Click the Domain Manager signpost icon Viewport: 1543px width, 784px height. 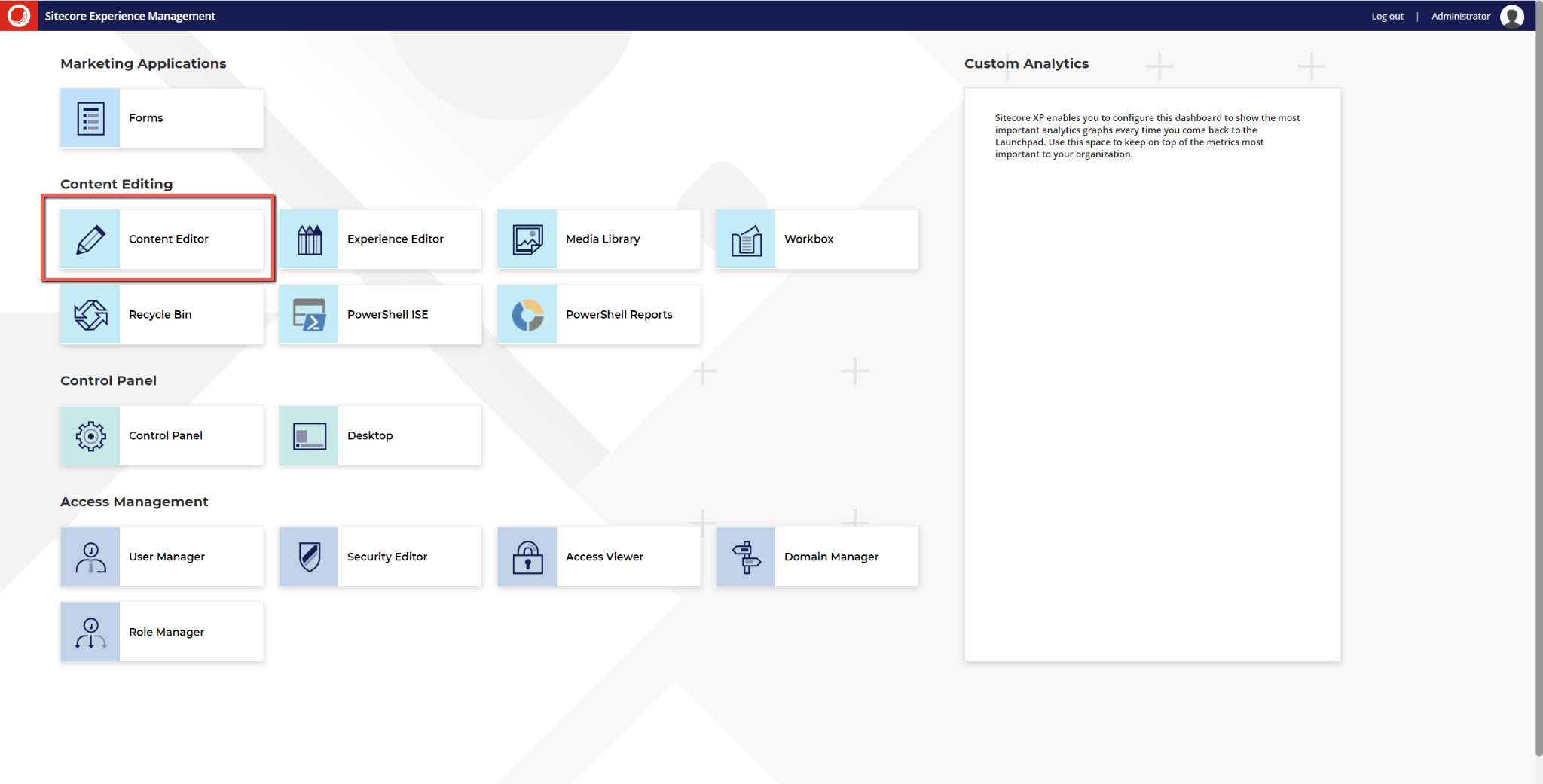(746, 557)
